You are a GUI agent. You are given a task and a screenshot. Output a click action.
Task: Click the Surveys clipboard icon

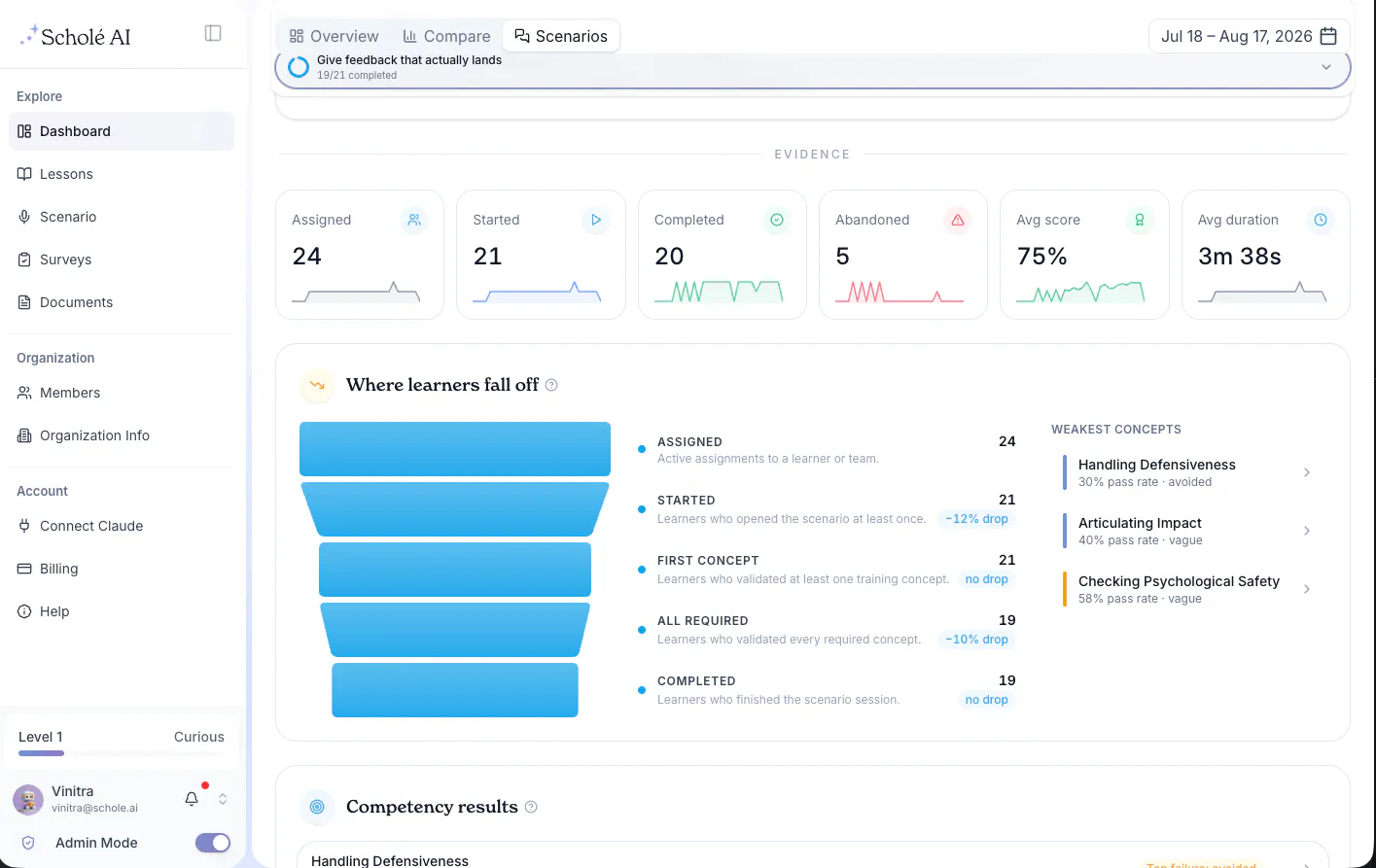pos(24,260)
